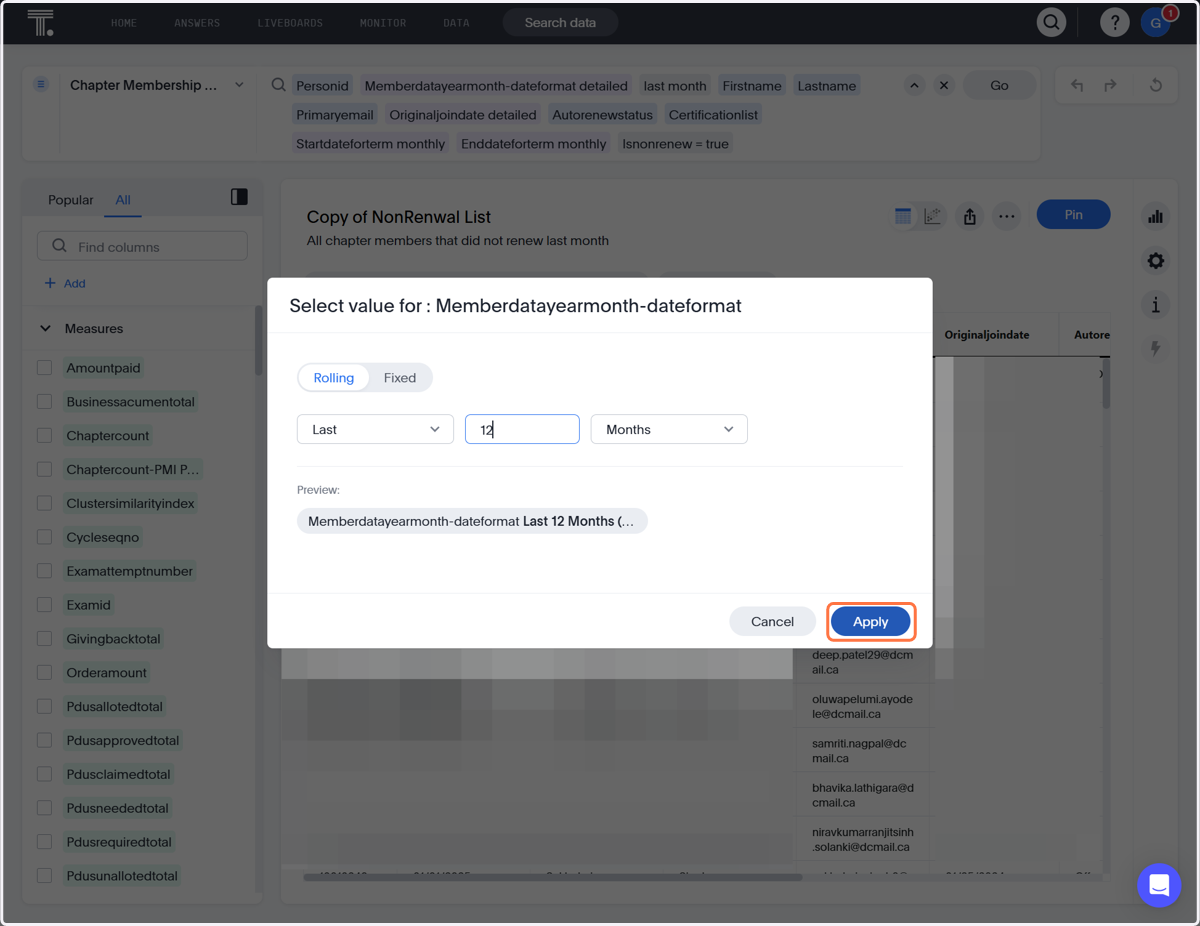
Task: Check the Examattemptnumber checkbox
Action: click(x=44, y=571)
